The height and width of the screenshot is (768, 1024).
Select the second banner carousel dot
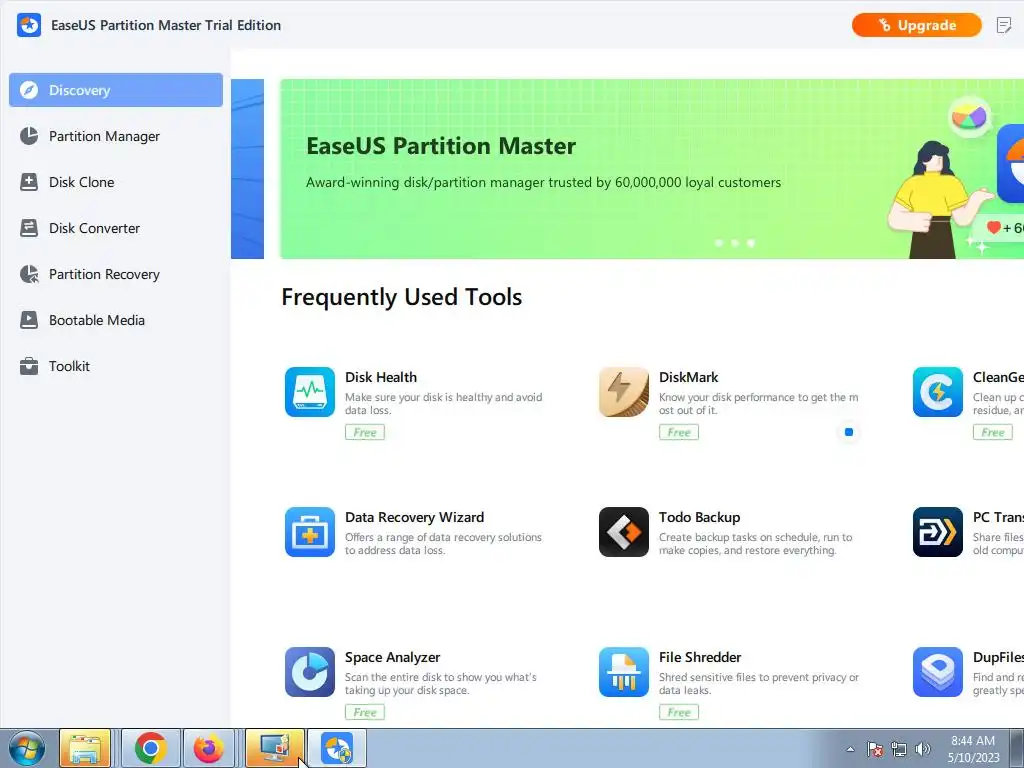[735, 243]
